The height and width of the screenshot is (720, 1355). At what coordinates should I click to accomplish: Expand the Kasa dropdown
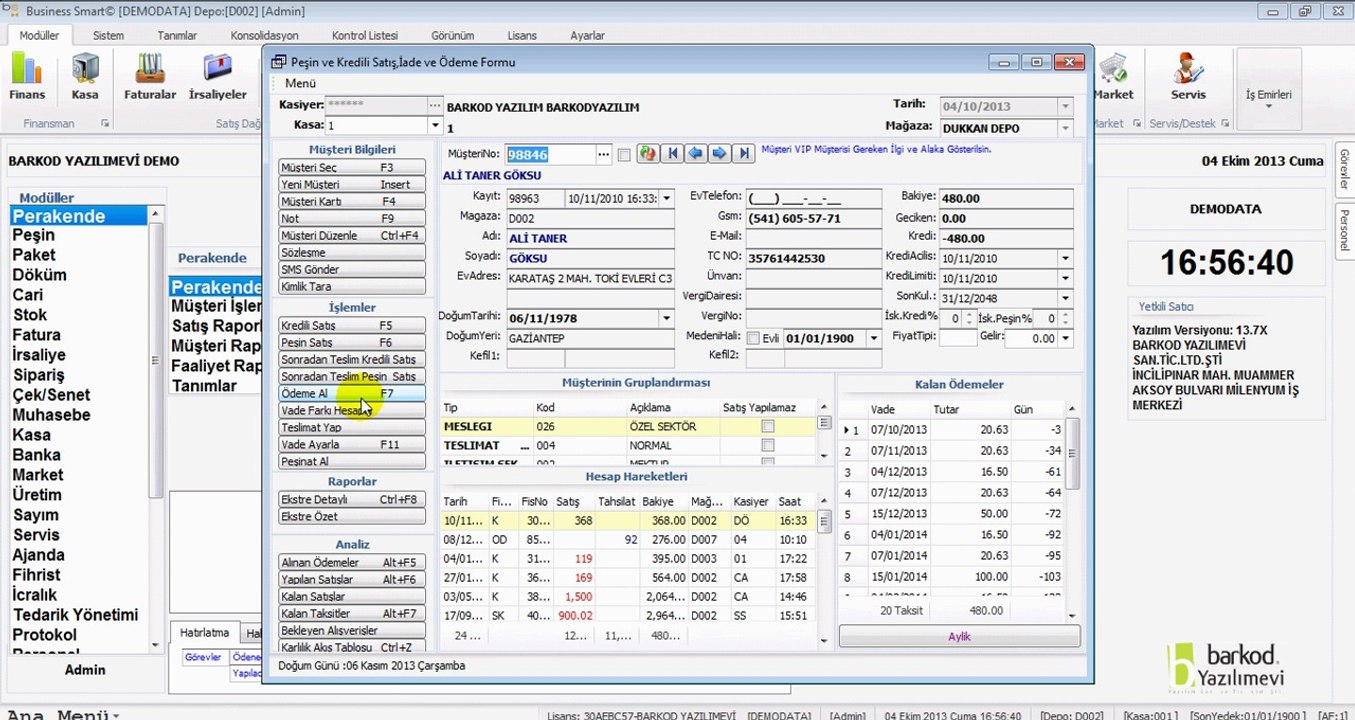pos(435,126)
